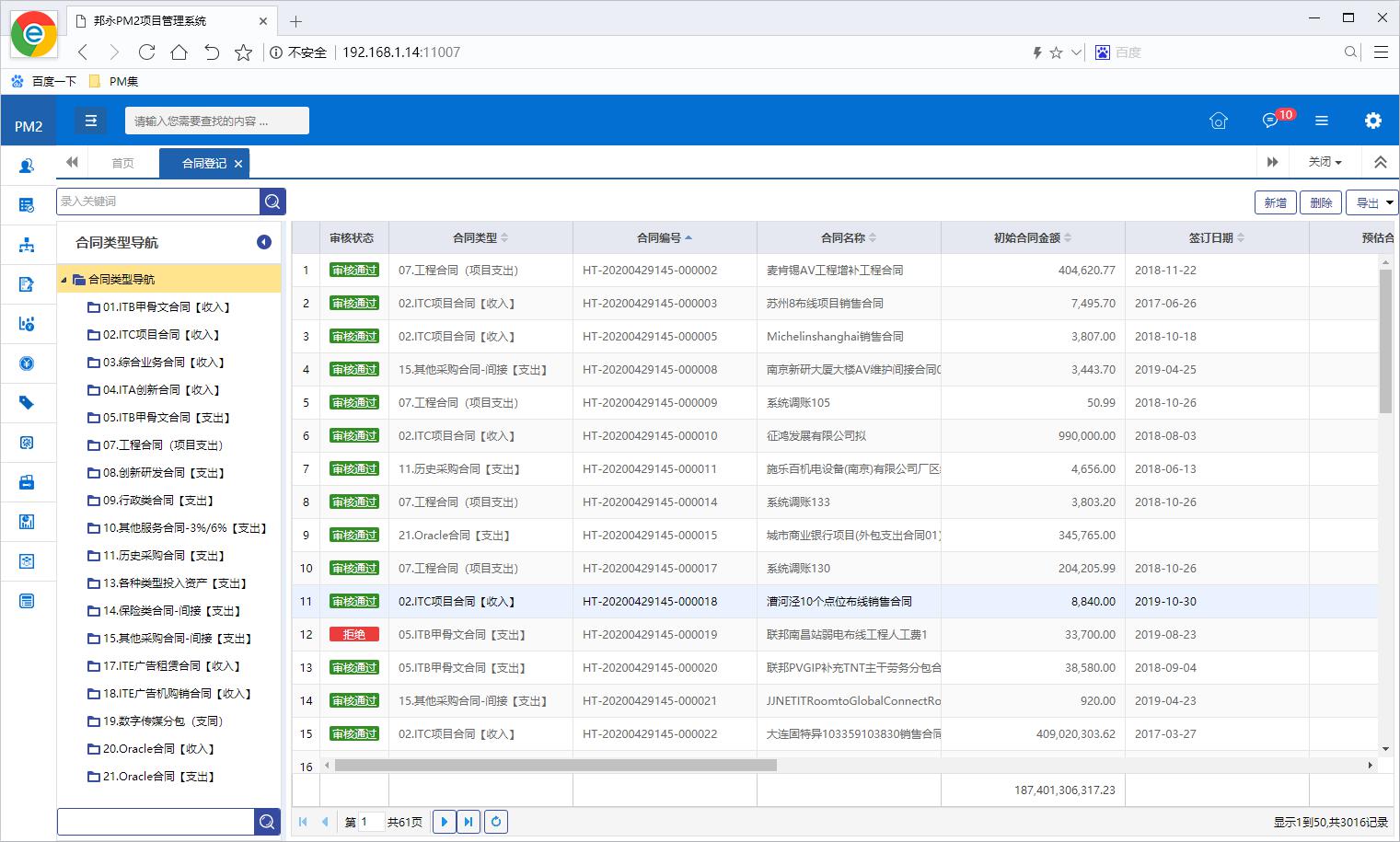This screenshot has height=842, width=1400.
Task: Click the 新增 button
Action: point(1275,202)
